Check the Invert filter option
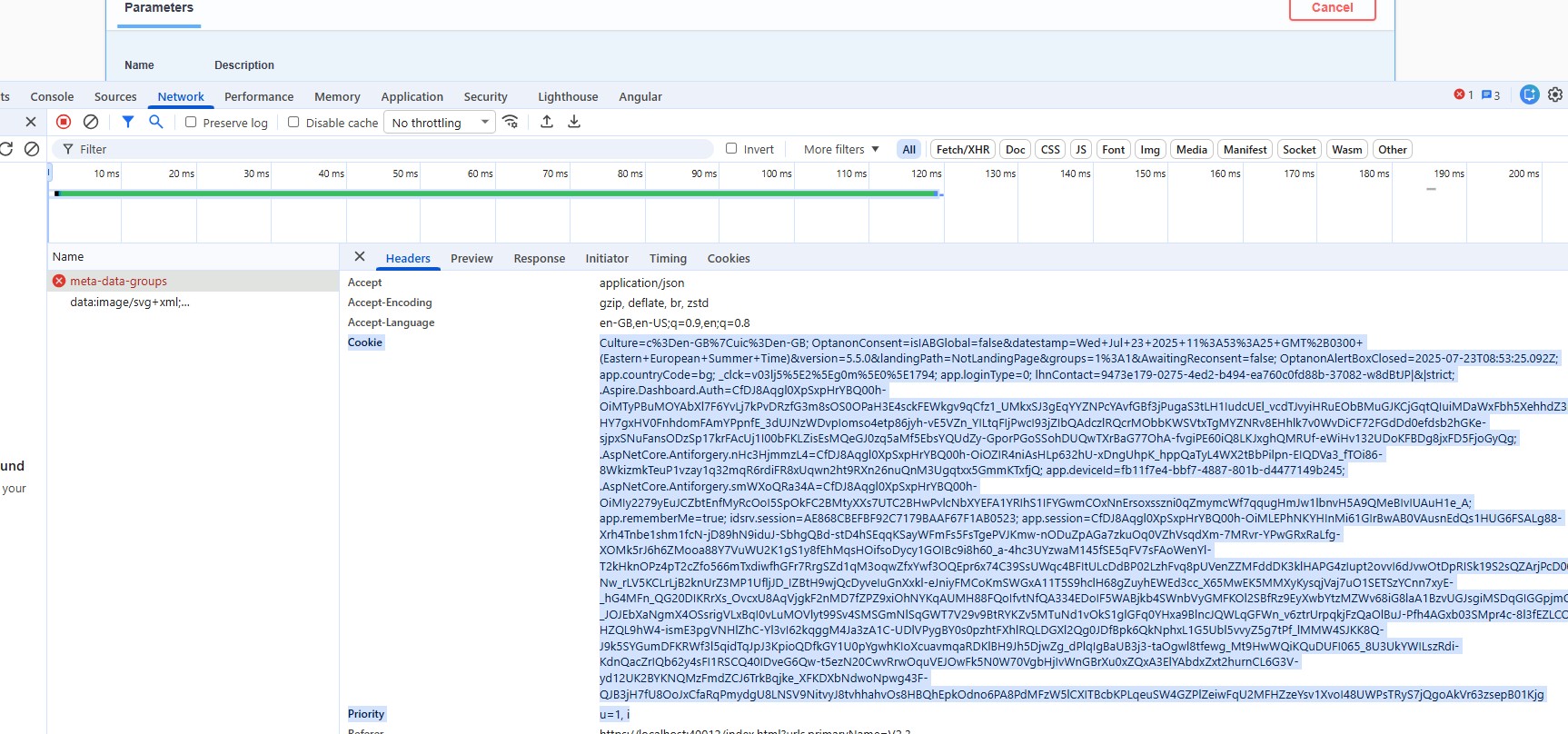The width and height of the screenshot is (1568, 734). pos(731,148)
